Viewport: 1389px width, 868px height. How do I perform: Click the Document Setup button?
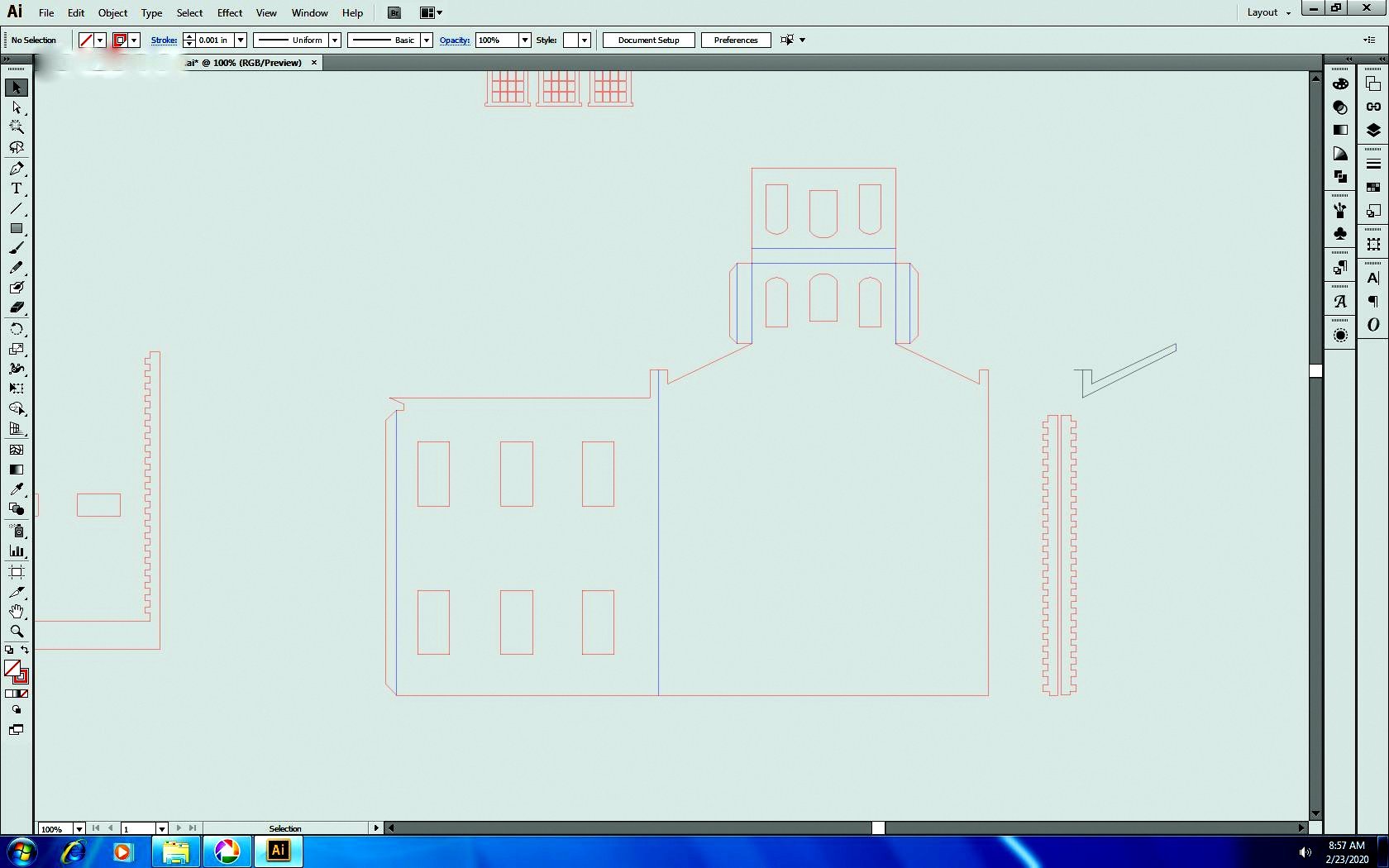click(x=649, y=40)
